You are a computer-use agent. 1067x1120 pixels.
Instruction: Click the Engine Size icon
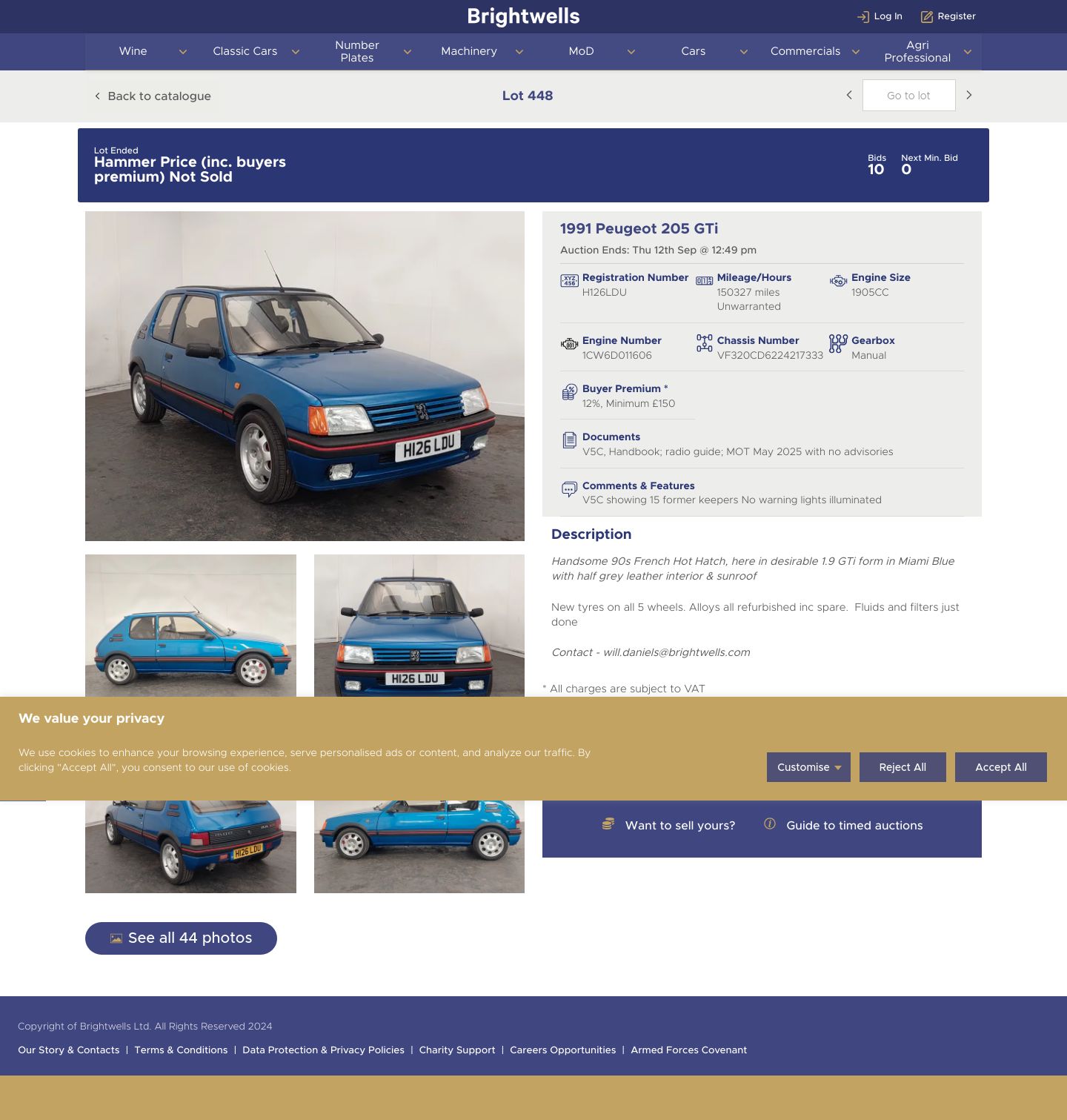838,280
